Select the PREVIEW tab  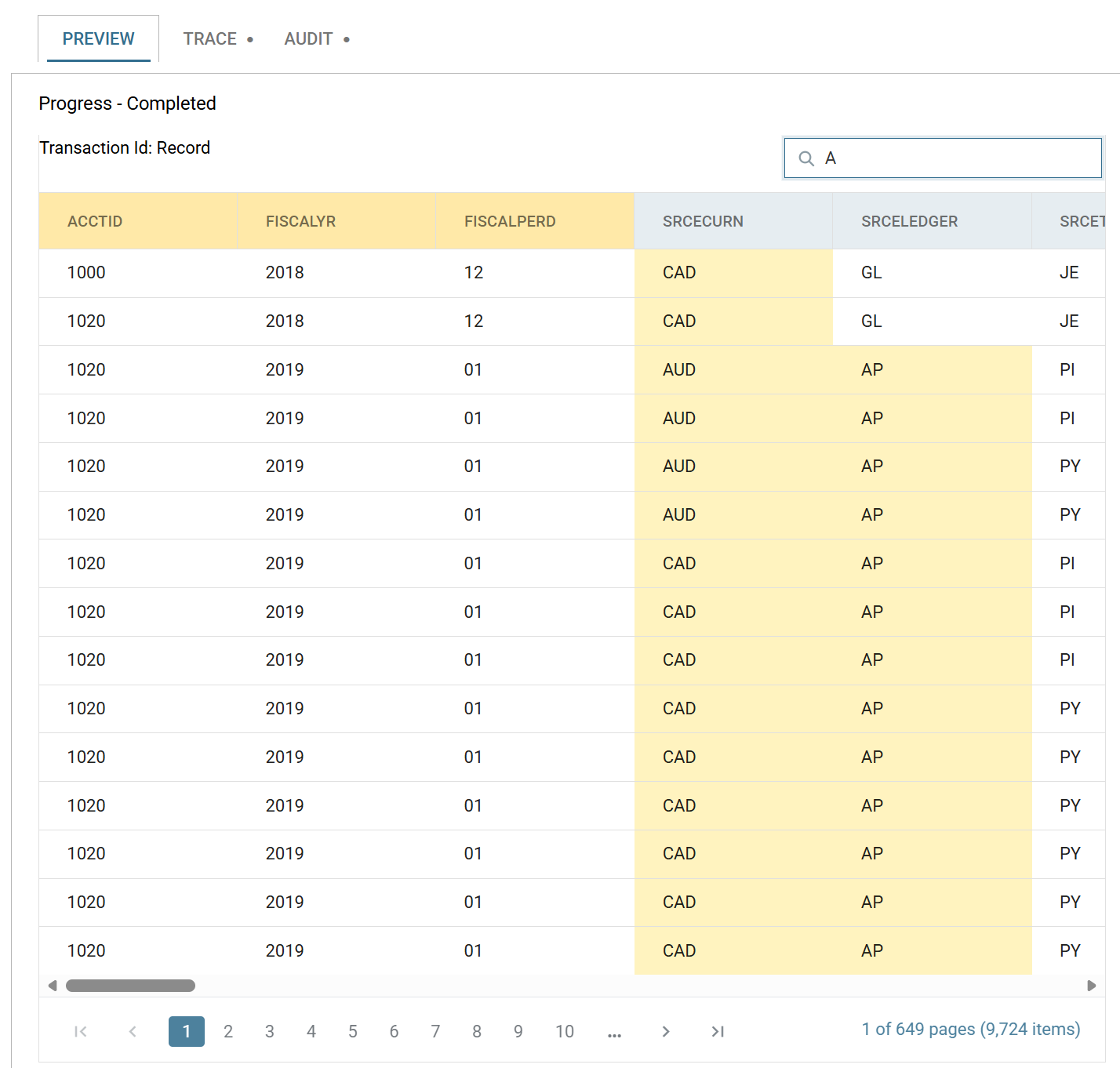click(98, 38)
